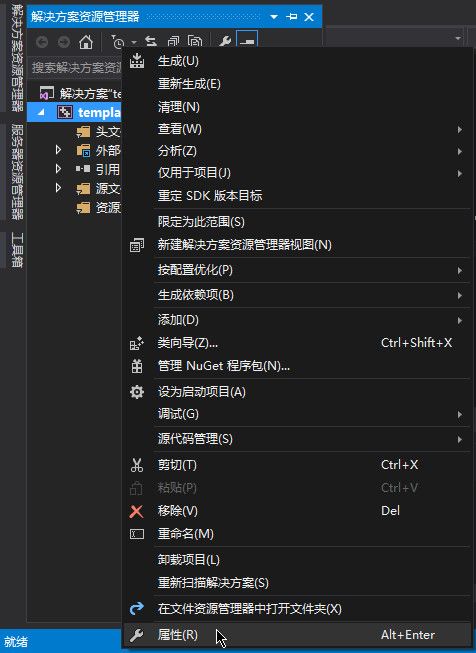The image size is (476, 653).
Task: Expand the 外部 dependencies folder
Action: [x=58, y=150]
